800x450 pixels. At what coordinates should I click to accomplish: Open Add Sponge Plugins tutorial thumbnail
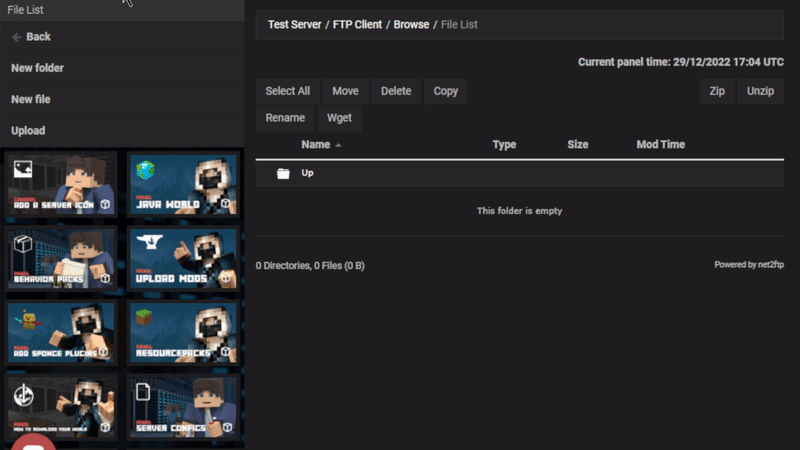tap(61, 333)
